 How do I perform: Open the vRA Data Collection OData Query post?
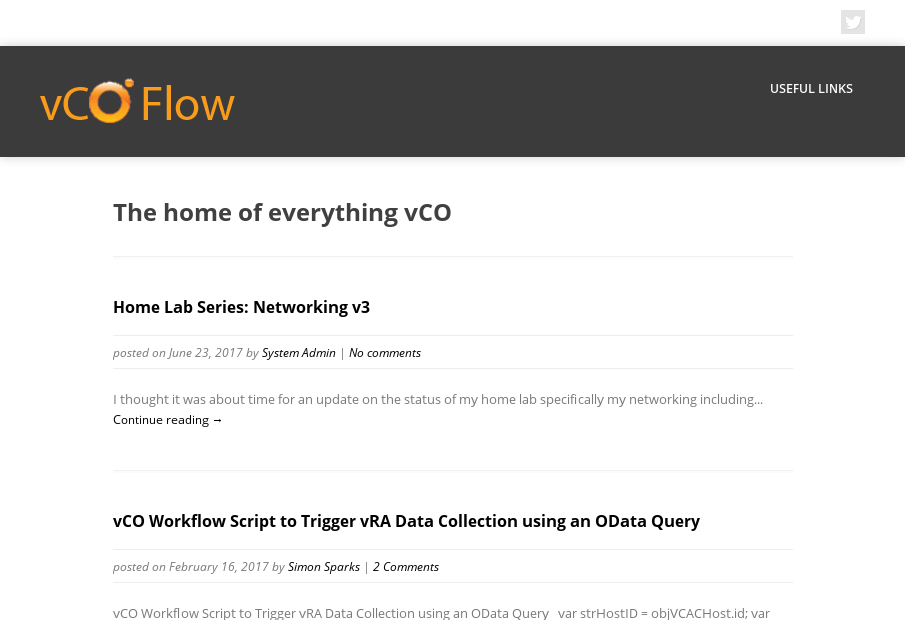click(x=406, y=521)
